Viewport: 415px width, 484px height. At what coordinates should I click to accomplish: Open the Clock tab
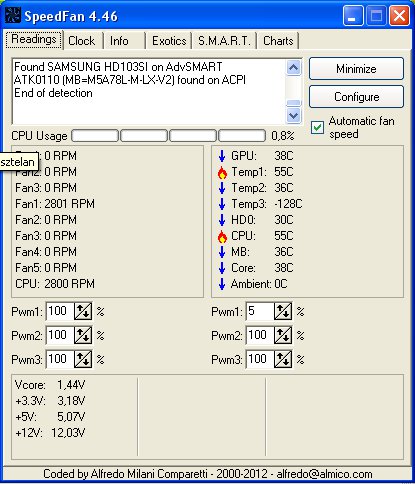82,41
